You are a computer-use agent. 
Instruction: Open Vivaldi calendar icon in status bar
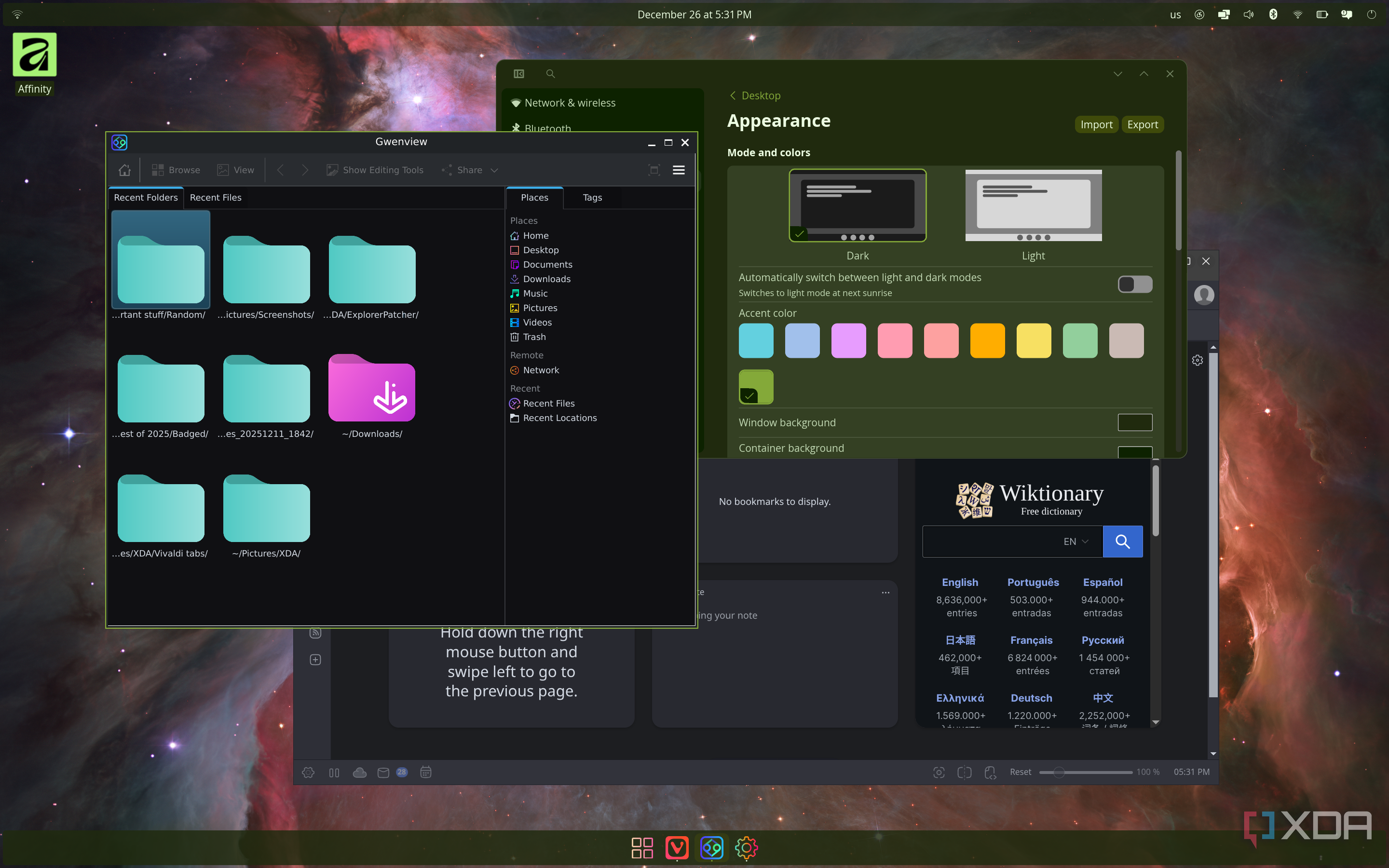(x=425, y=772)
